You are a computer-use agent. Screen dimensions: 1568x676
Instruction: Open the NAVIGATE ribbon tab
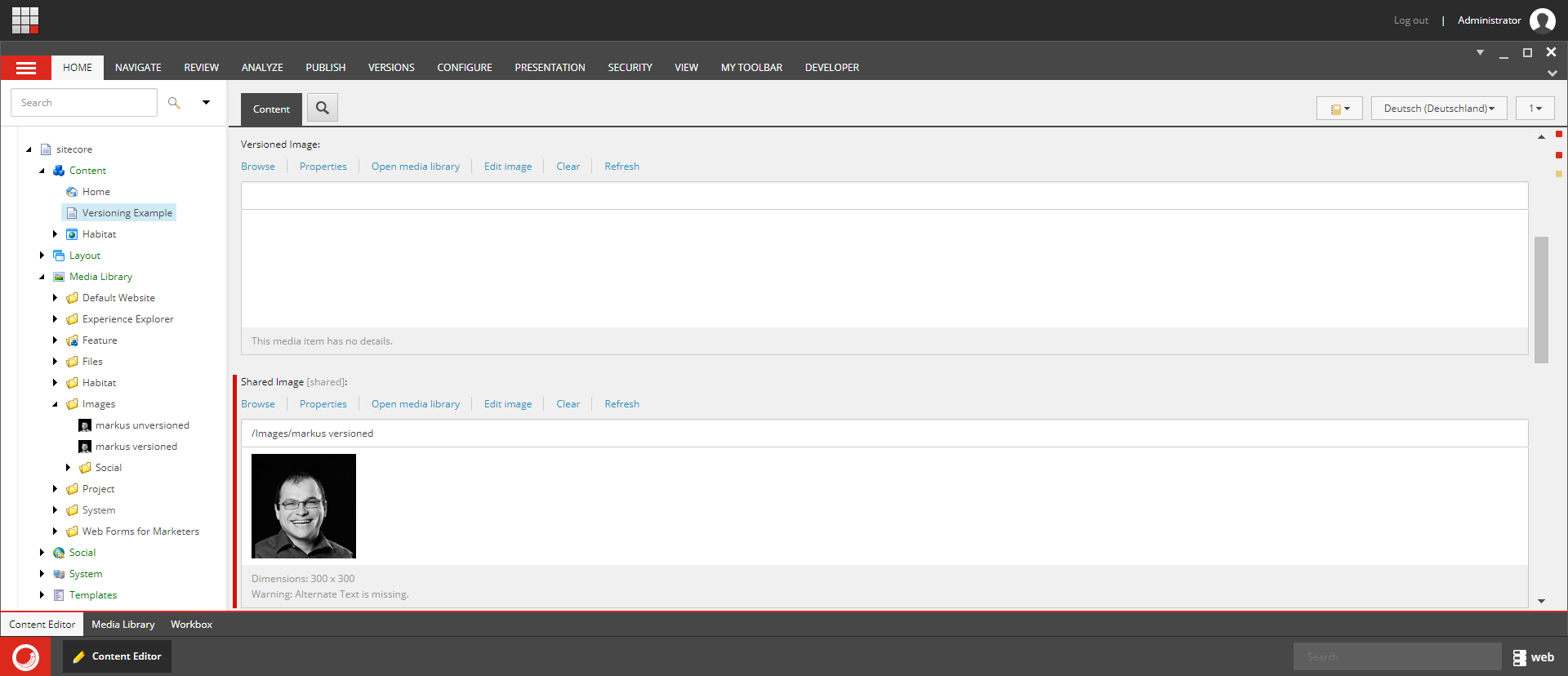(x=138, y=68)
